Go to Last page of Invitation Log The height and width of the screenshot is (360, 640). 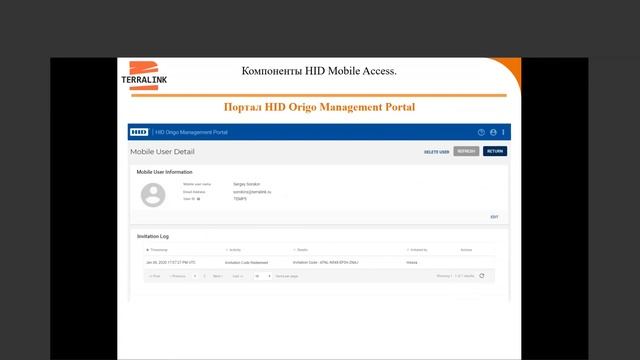(x=238, y=276)
